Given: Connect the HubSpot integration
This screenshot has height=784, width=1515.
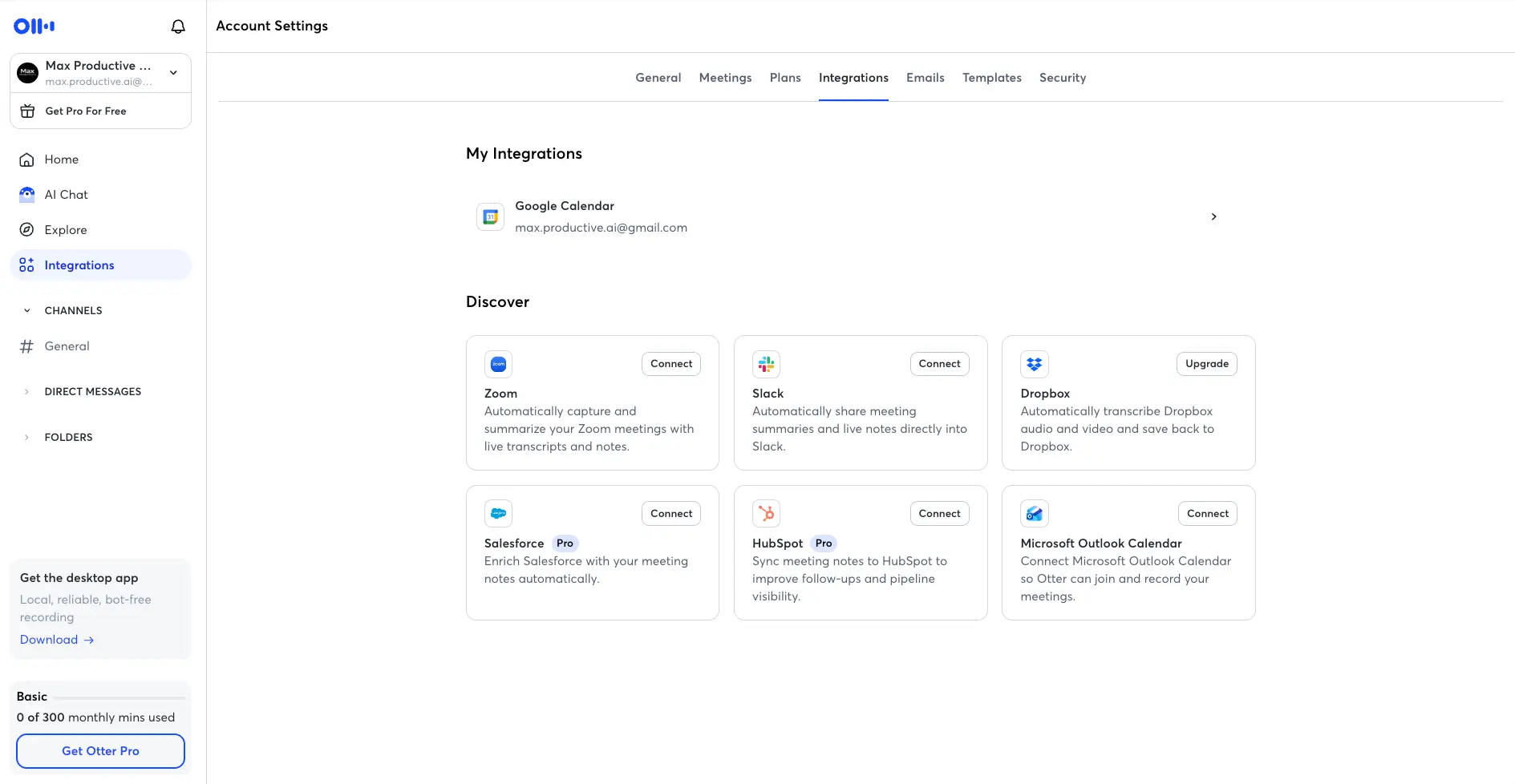Looking at the screenshot, I should coord(939,514).
